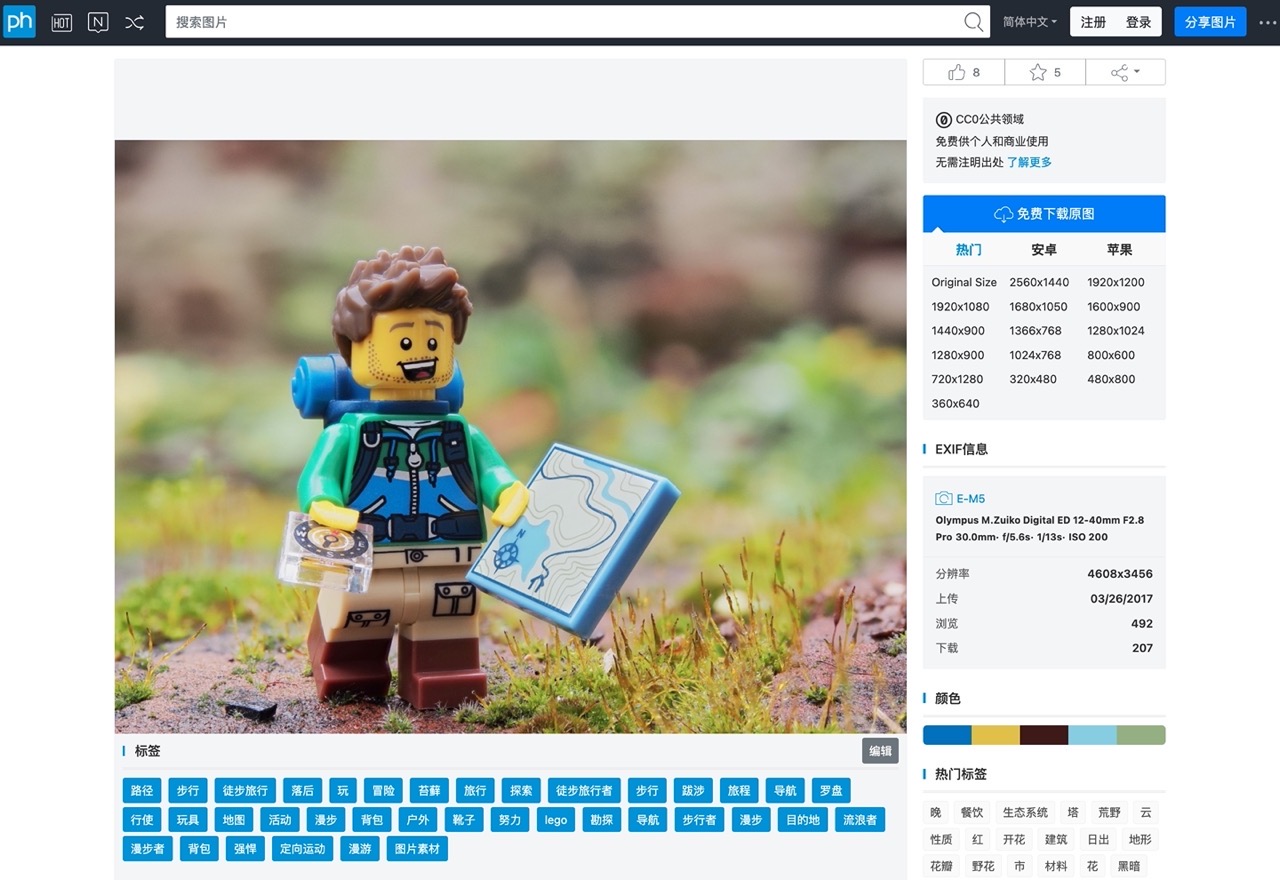Image resolution: width=1280 pixels, height=880 pixels.
Task: Open the 罗盘 tag
Action: pos(831,790)
